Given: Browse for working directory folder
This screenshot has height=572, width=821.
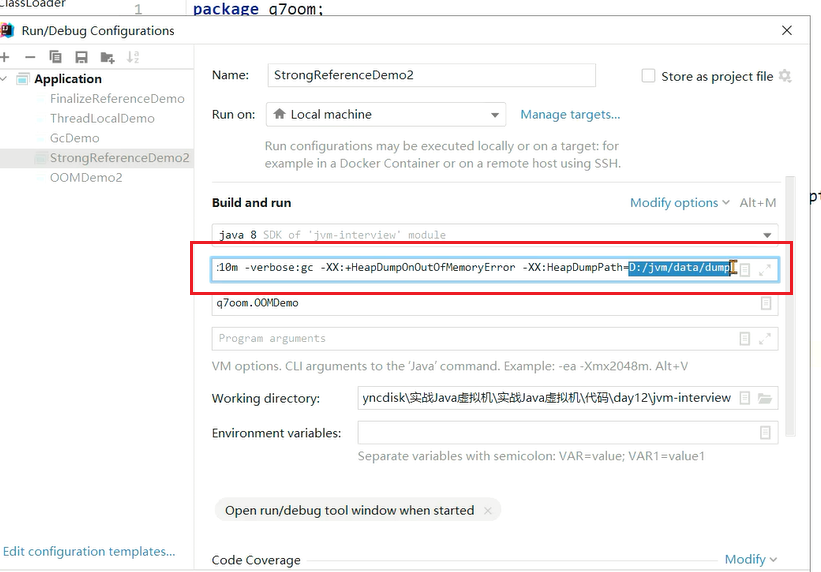Looking at the screenshot, I should click(765, 398).
